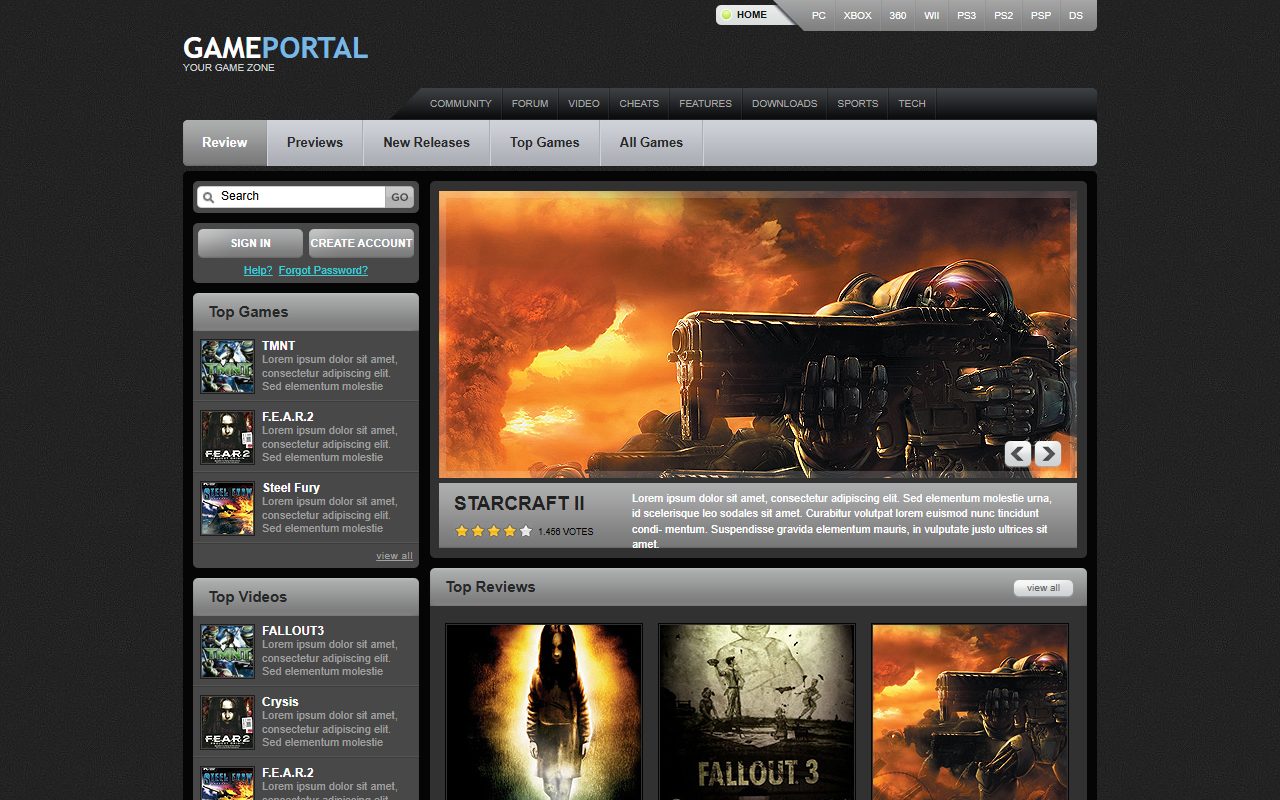Viewport: 1280px width, 800px height.
Task: Open the FORUM menu item
Action: tap(530, 104)
